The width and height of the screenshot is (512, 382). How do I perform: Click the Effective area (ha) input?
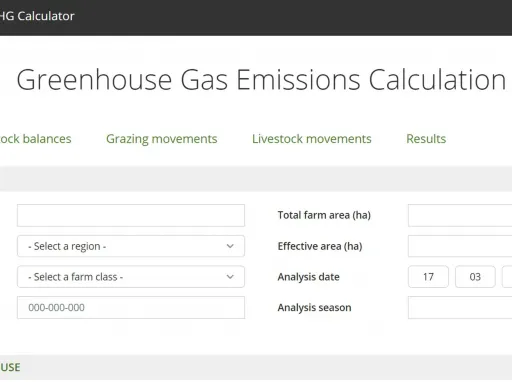coord(460,246)
